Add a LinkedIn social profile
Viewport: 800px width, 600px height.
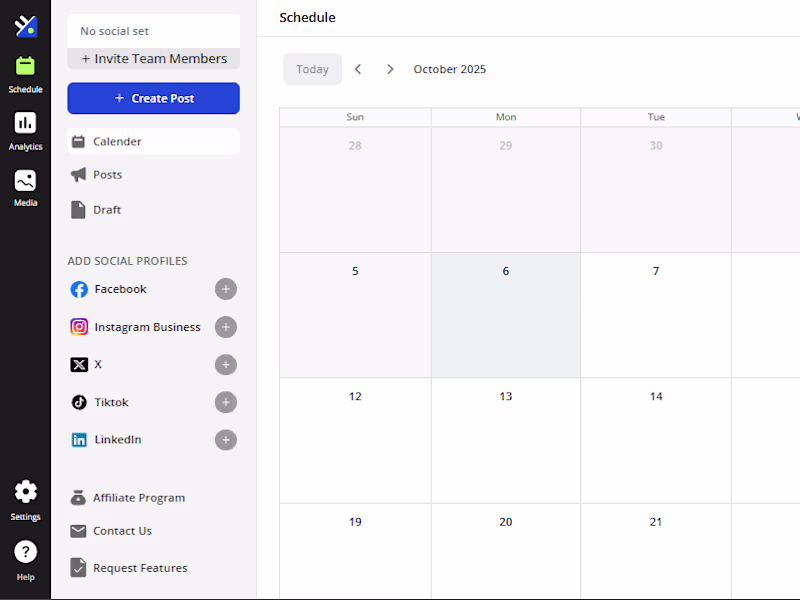point(226,440)
